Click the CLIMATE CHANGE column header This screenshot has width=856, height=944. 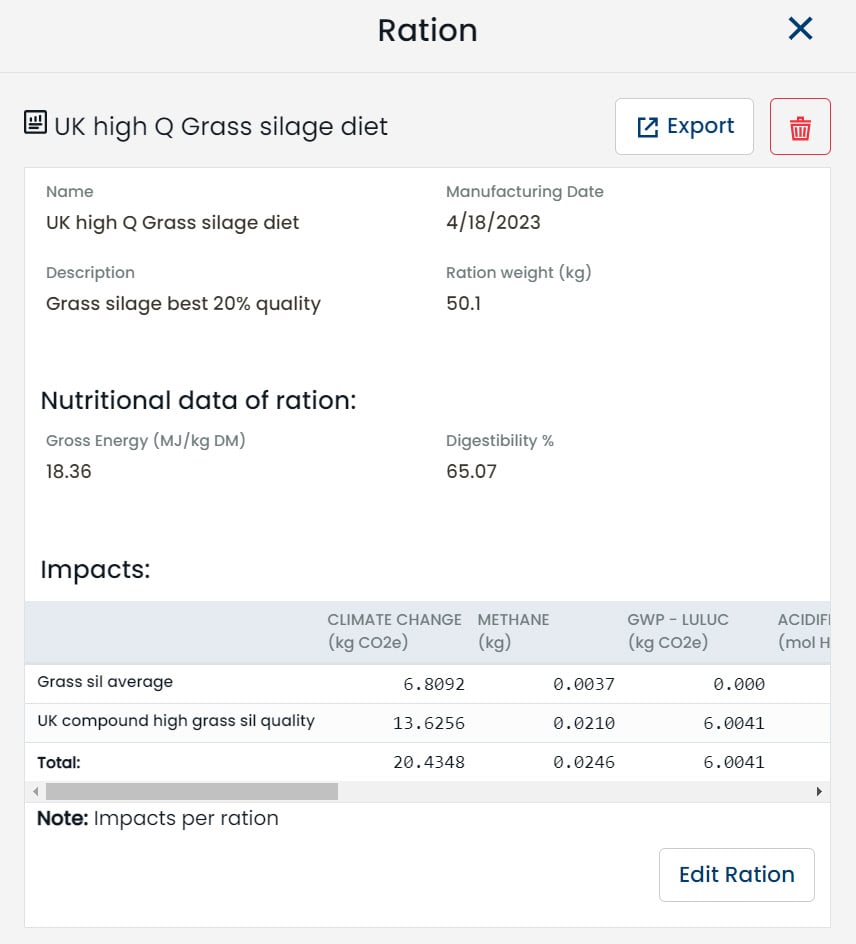394,631
